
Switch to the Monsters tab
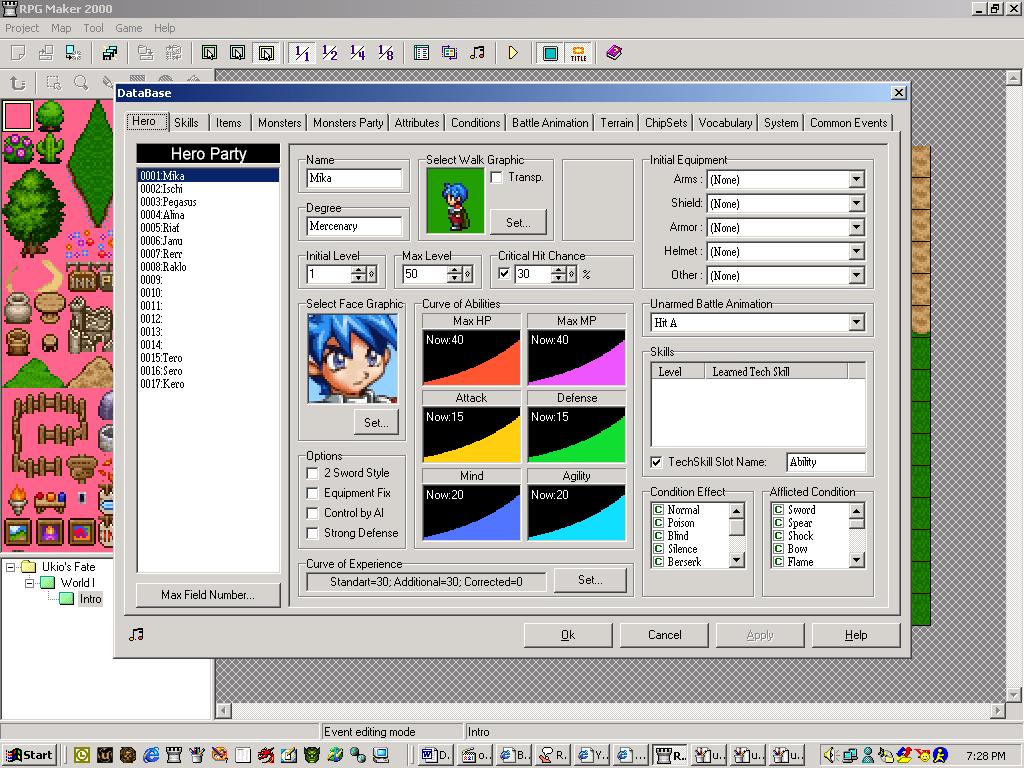click(x=279, y=122)
